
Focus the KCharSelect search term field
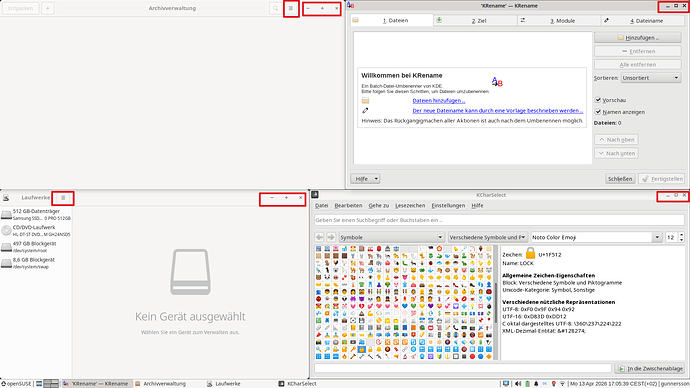pos(499,220)
